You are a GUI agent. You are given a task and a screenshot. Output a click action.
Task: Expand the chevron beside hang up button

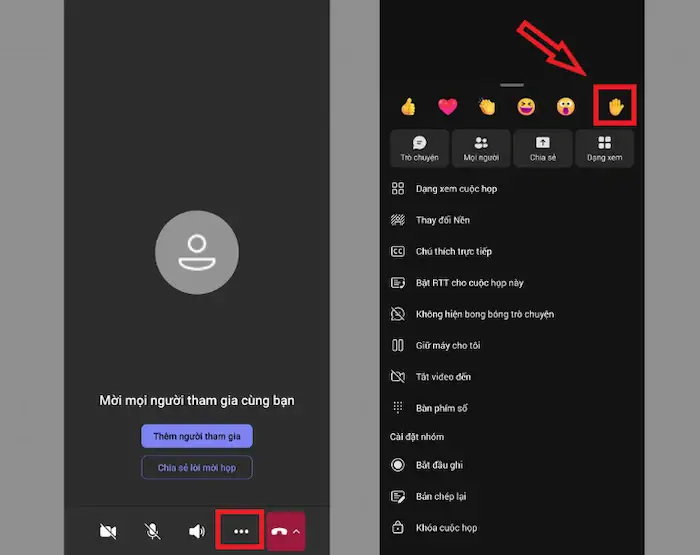tap(296, 532)
